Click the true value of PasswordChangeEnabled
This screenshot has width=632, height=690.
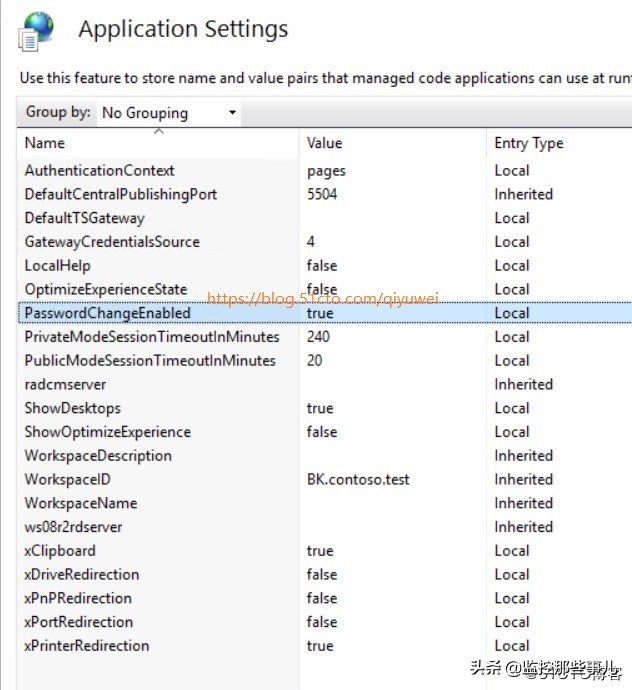[320, 313]
